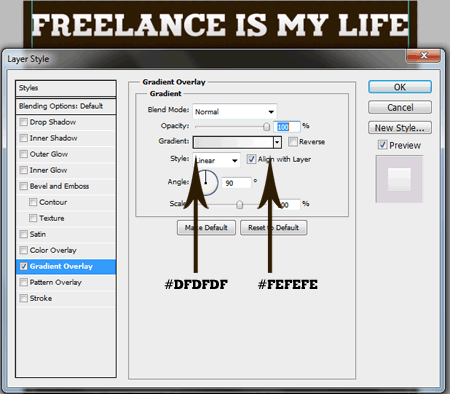Click the angle dial control
450x394 pixels.
206,182
